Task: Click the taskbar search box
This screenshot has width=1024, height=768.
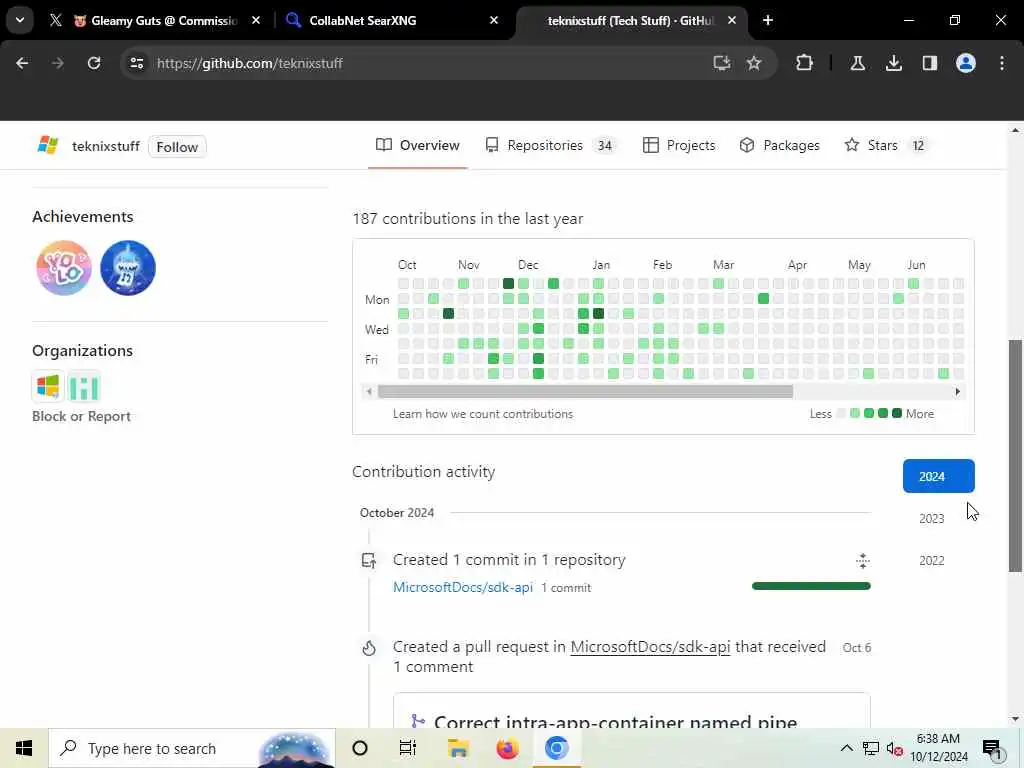Action: tap(192, 748)
